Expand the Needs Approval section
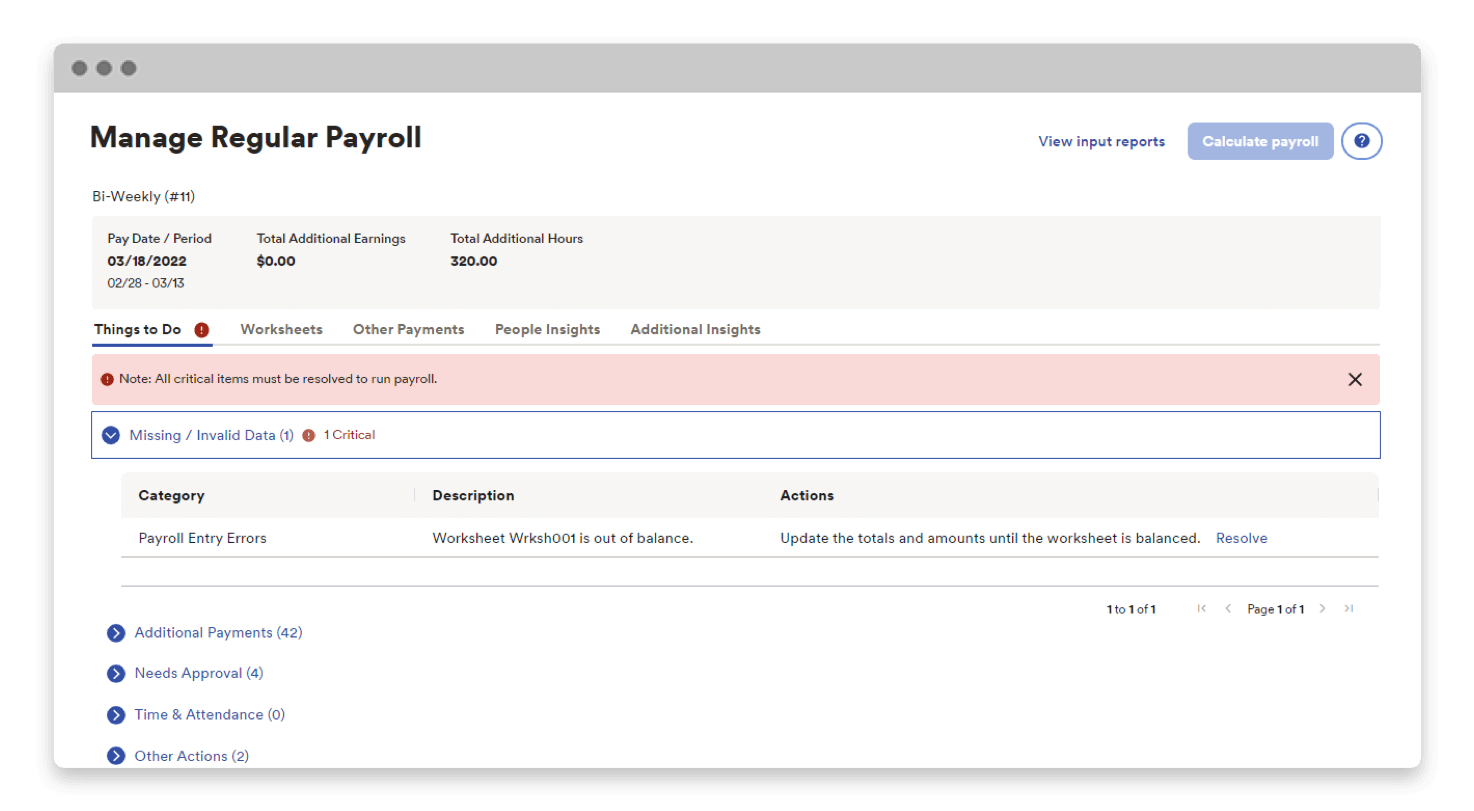Image resolution: width=1474 pixels, height=811 pixels. 116,673
